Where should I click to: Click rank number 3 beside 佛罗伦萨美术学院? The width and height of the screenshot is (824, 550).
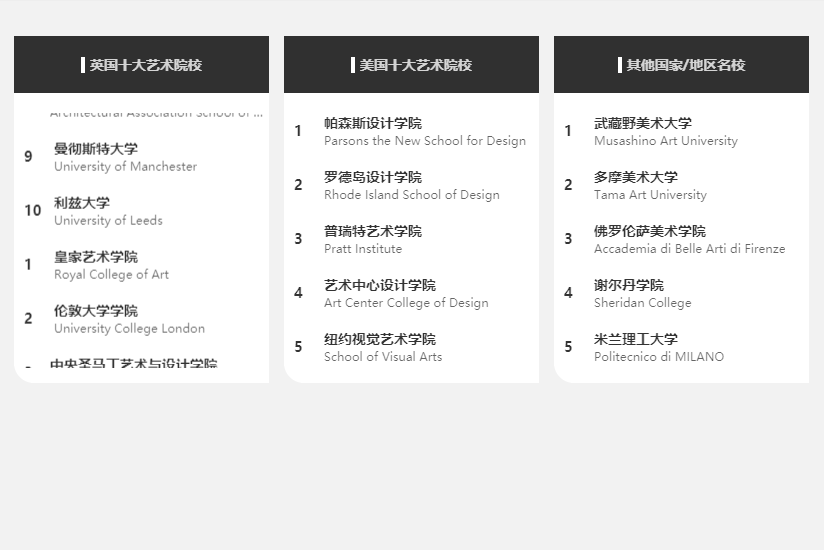coord(568,239)
